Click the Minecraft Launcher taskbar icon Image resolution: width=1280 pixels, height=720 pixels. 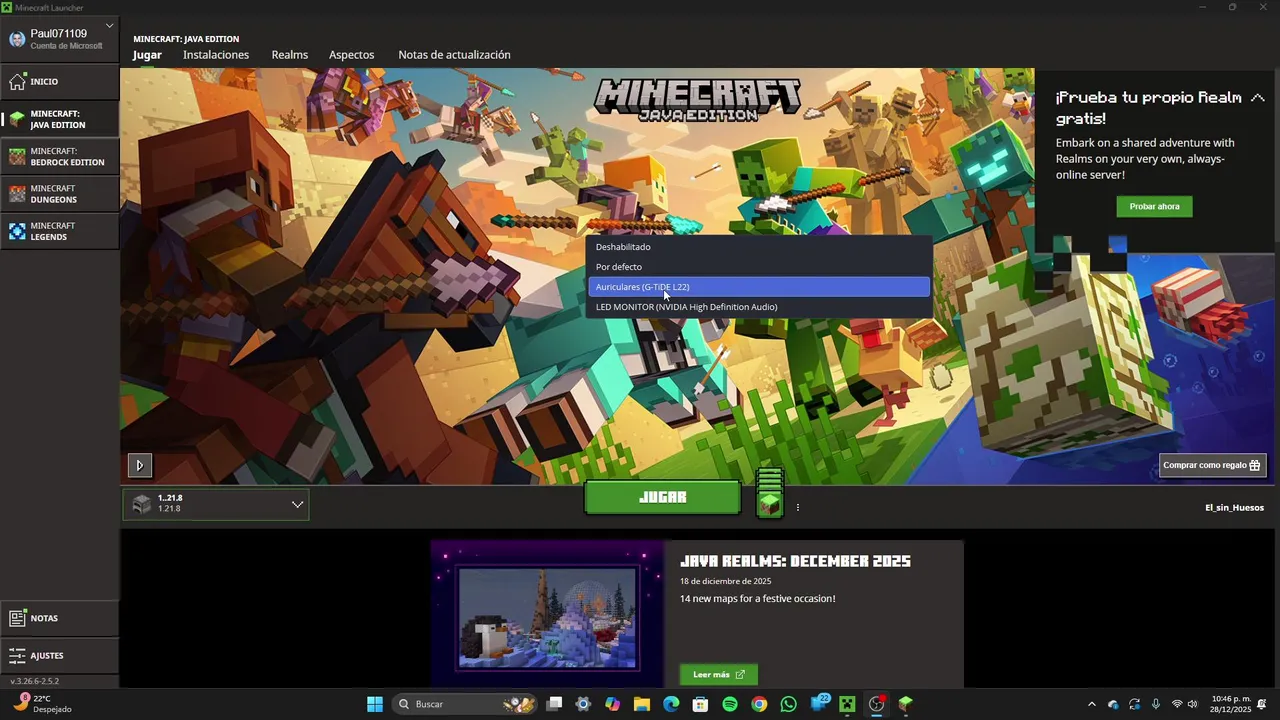tap(906, 704)
